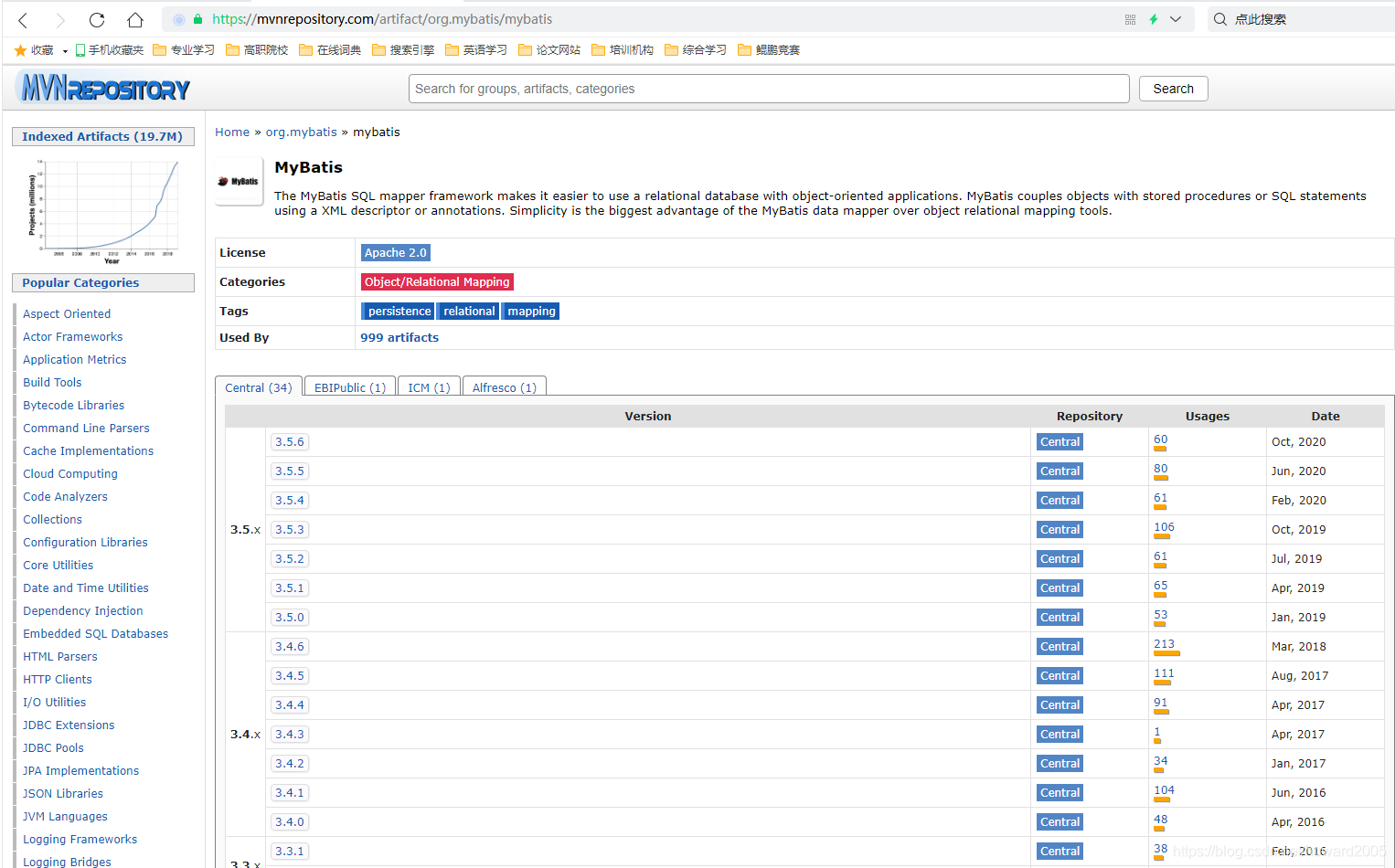Screen dimensions: 1395x868
Task: Open the 专业学习 bookmark folder
Action: tap(184, 50)
